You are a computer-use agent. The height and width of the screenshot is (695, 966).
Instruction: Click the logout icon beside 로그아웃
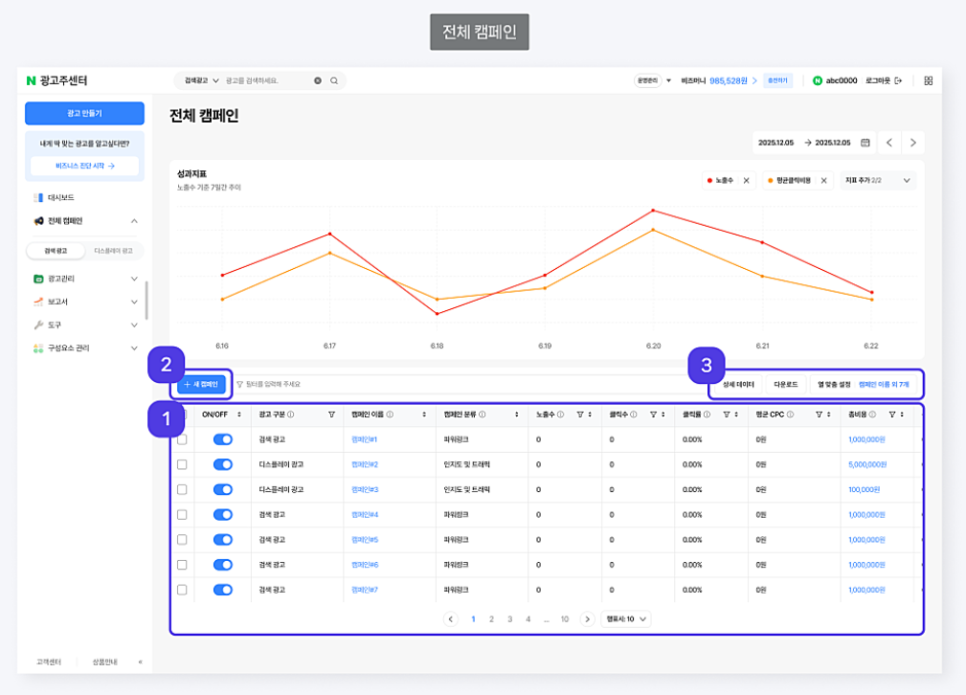click(898, 81)
